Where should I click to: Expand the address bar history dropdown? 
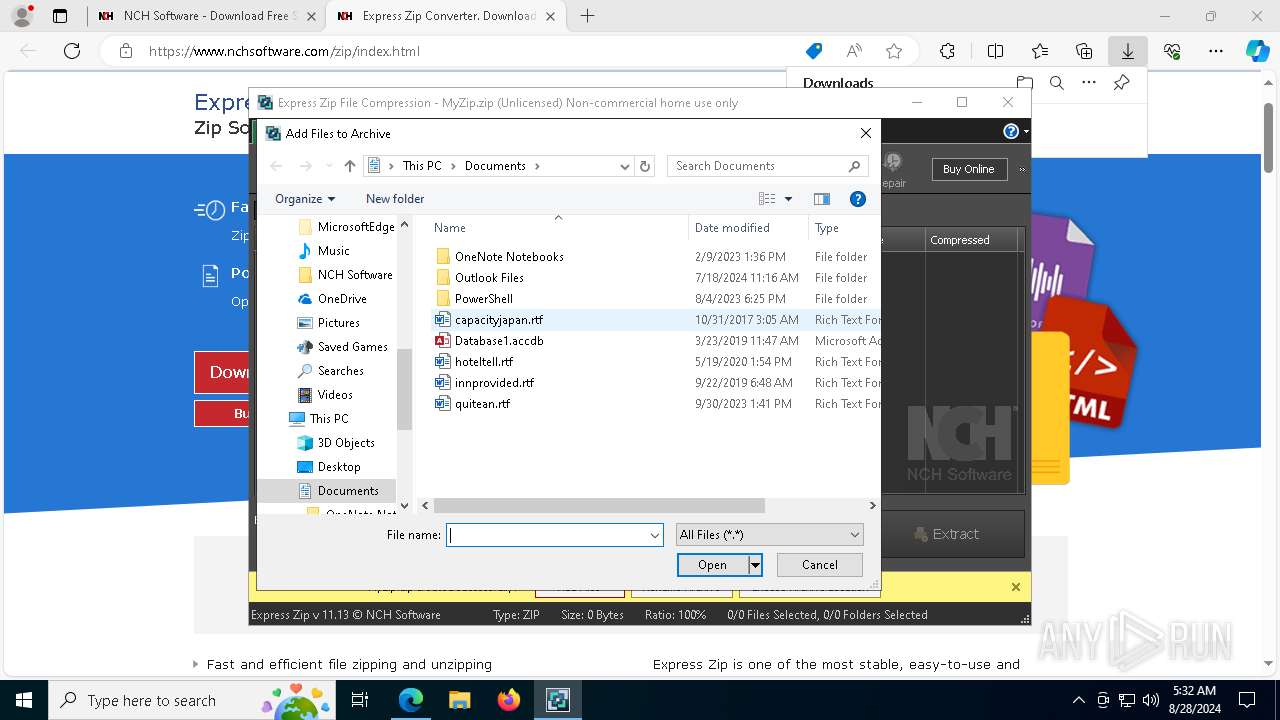pyautogui.click(x=625, y=166)
